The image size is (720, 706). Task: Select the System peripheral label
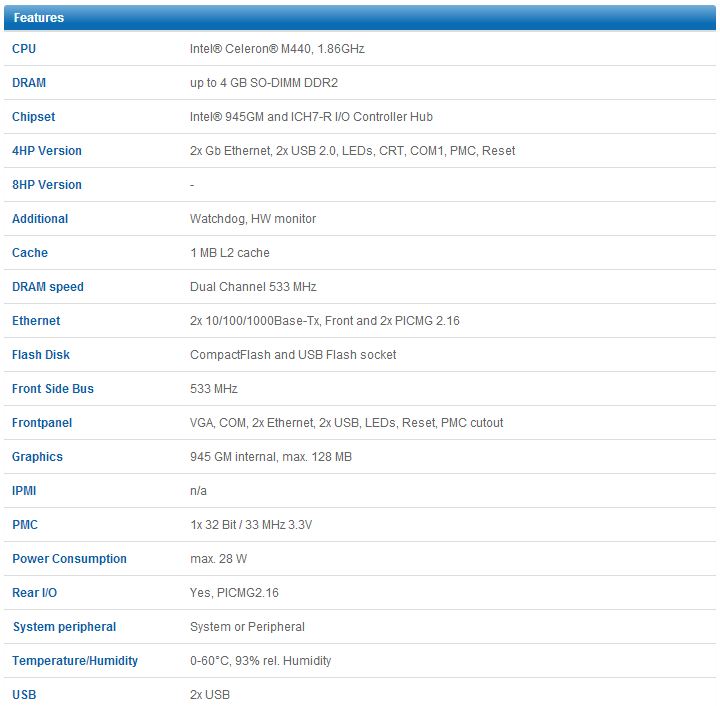click(x=64, y=626)
